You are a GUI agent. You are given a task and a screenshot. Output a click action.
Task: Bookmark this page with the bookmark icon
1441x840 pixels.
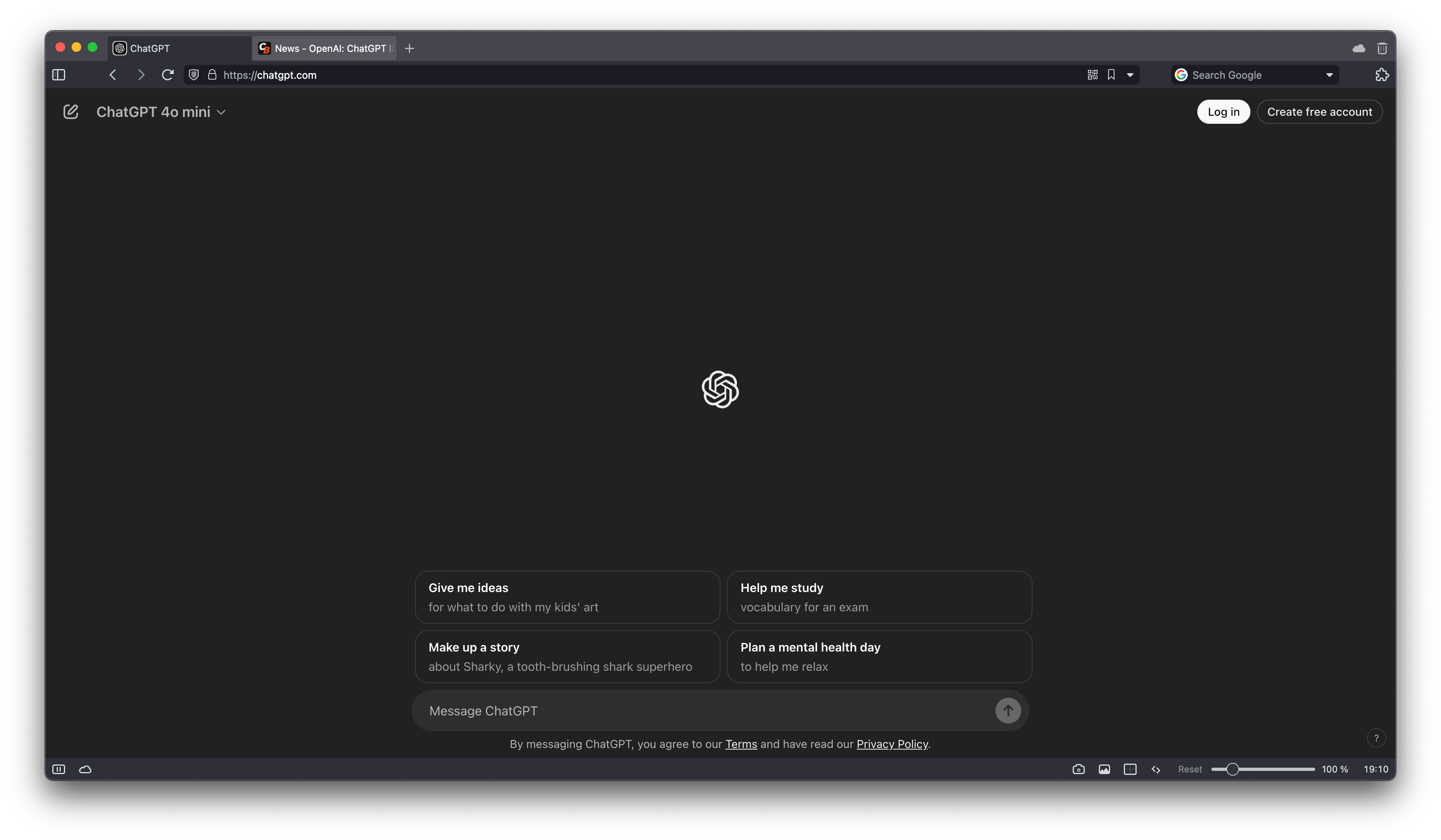coord(1111,75)
